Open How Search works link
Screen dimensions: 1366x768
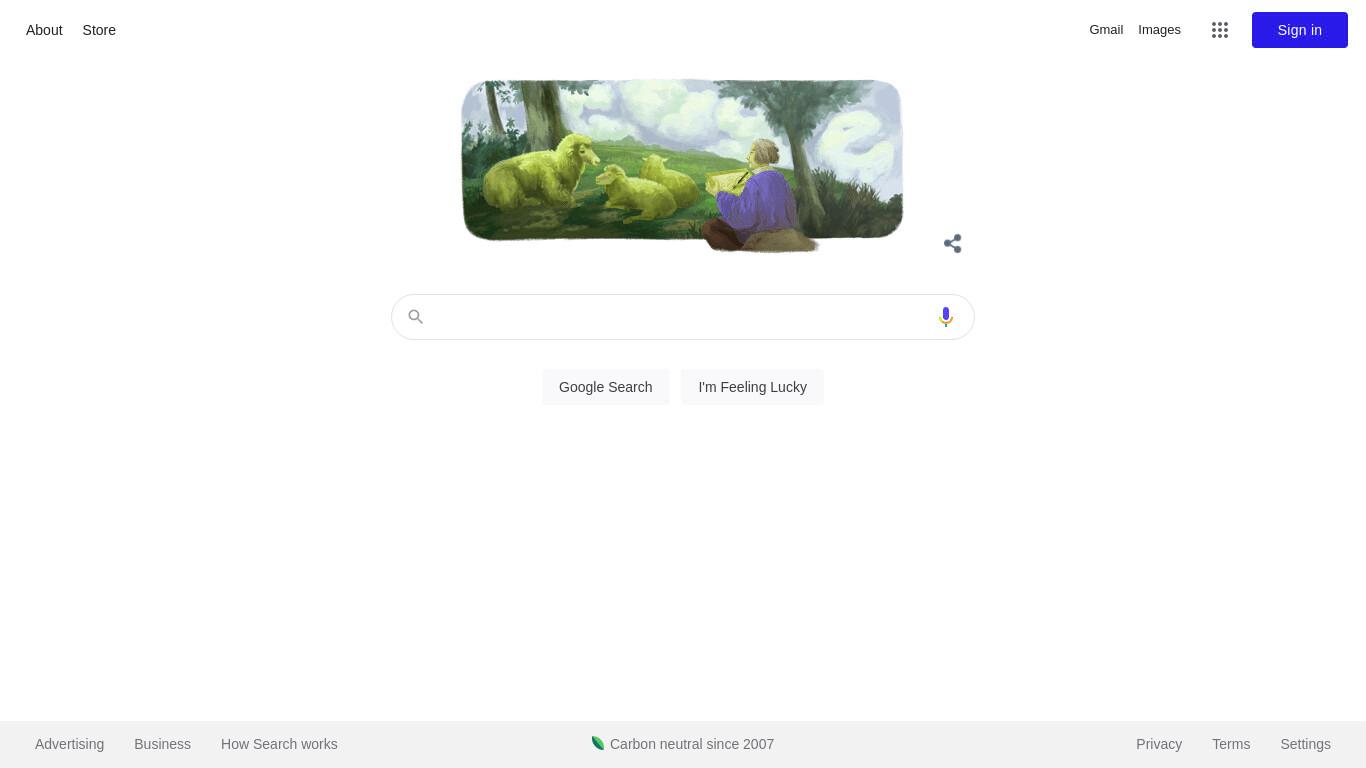(x=279, y=744)
